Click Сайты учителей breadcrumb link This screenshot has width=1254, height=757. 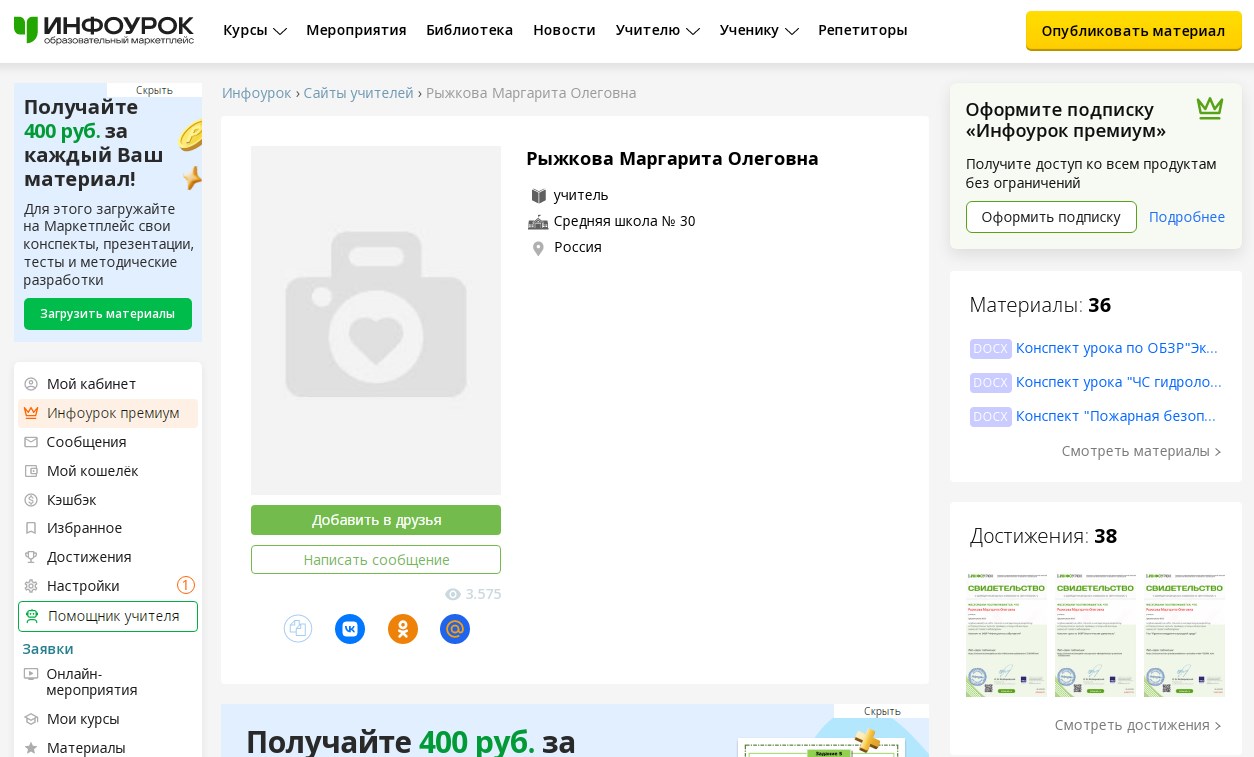(x=358, y=93)
